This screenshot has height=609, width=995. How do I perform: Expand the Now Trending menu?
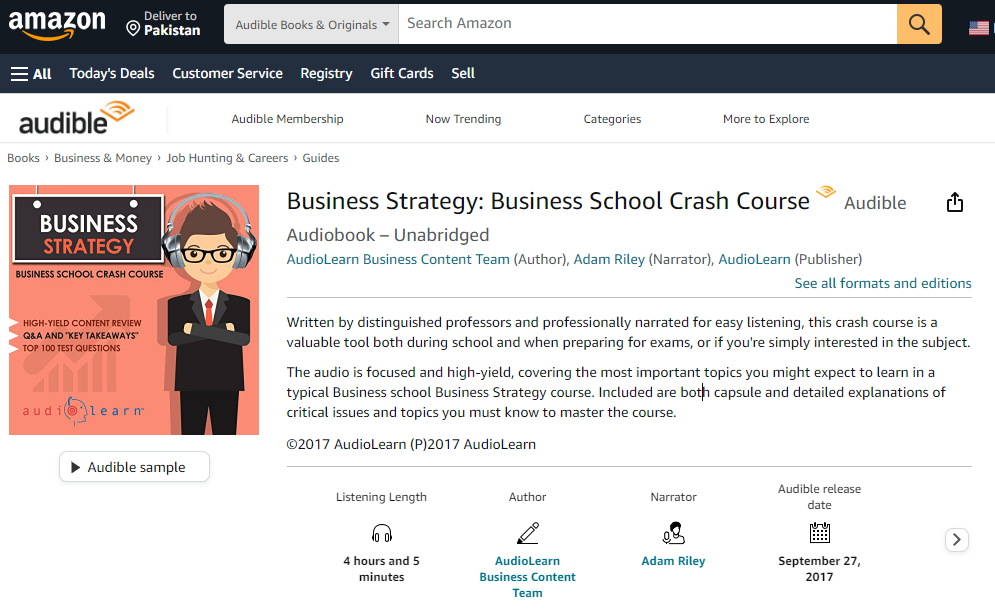(463, 119)
